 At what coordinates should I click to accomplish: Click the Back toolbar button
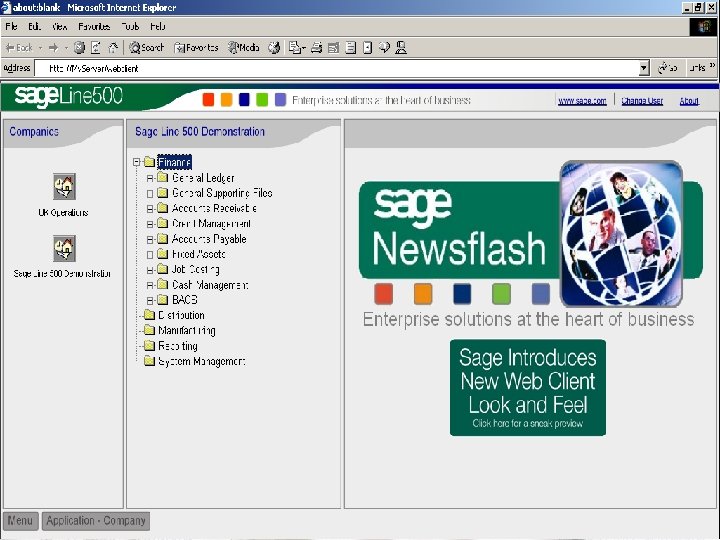pos(19,47)
